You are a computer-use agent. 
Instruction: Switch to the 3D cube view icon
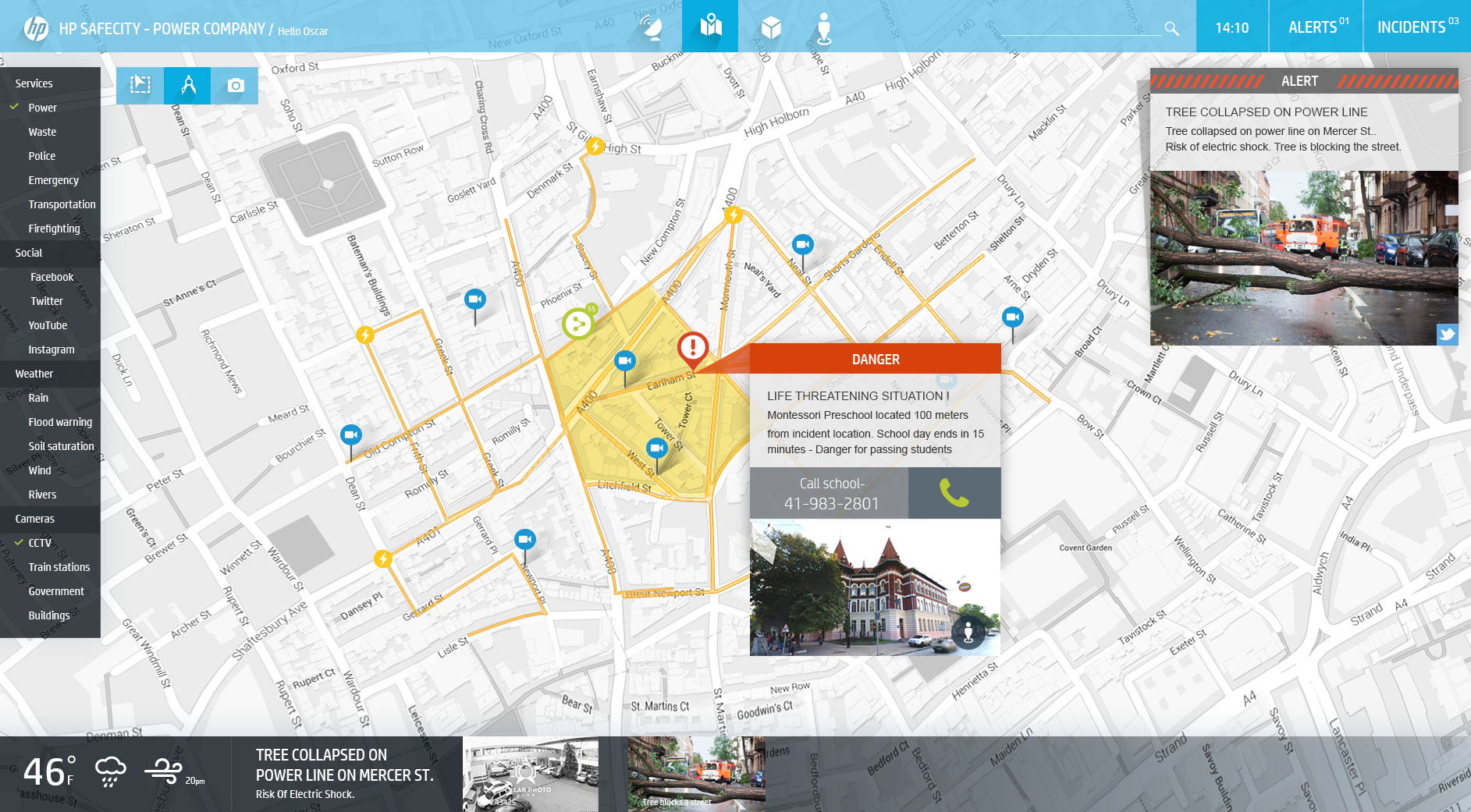(x=771, y=28)
